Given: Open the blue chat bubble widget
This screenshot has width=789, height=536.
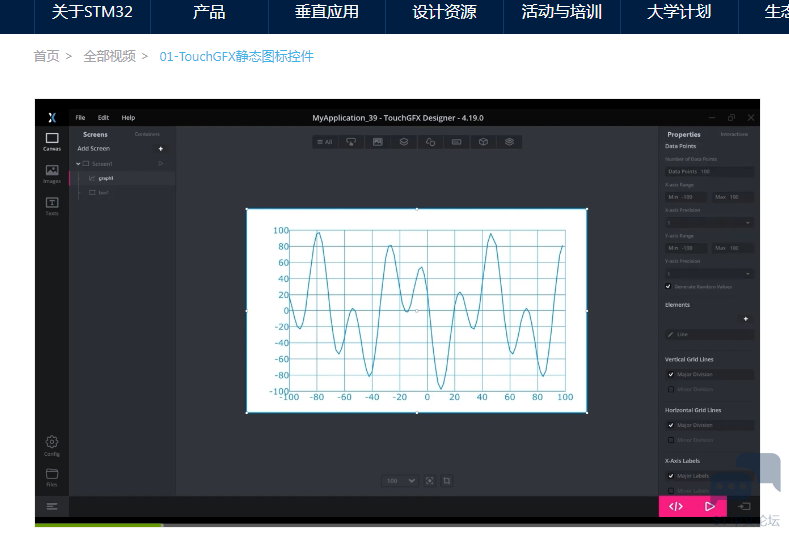Looking at the screenshot, I should coord(746,481).
